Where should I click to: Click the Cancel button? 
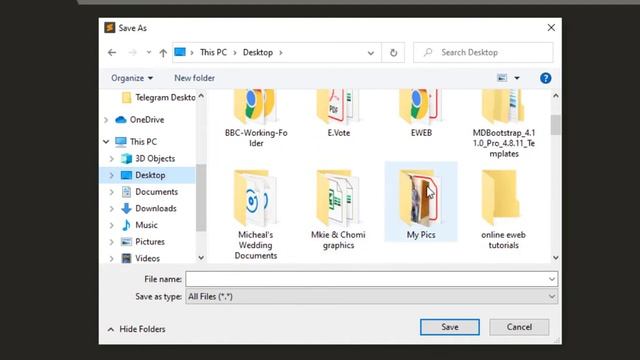519,327
